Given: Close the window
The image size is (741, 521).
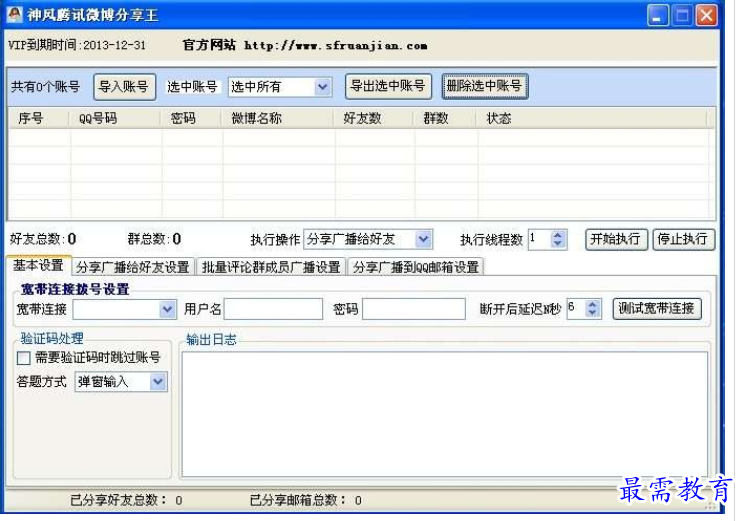Looking at the screenshot, I should tap(707, 16).
